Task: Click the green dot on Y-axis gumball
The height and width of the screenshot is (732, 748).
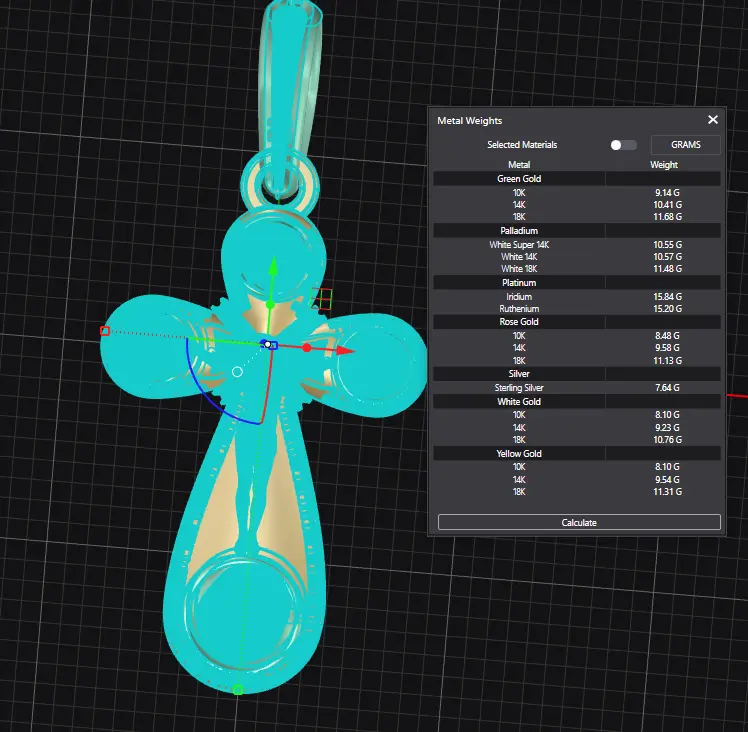Action: pos(270,304)
